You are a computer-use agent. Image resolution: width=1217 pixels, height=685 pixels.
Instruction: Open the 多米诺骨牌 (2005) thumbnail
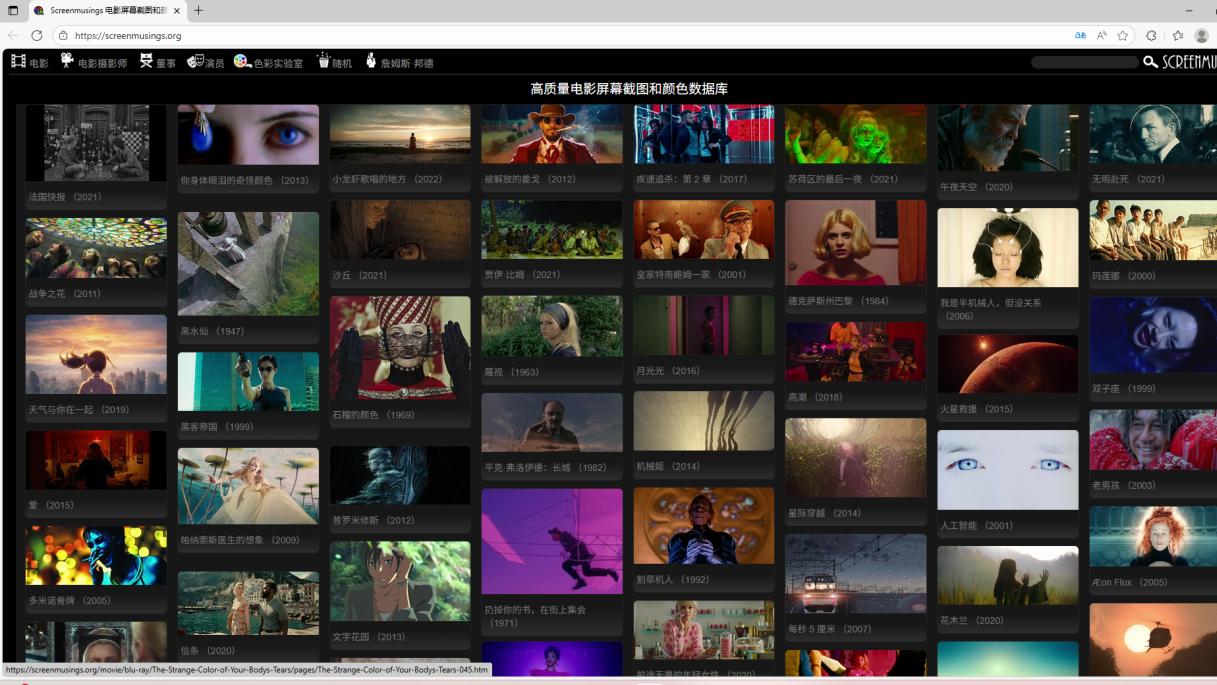click(96, 555)
